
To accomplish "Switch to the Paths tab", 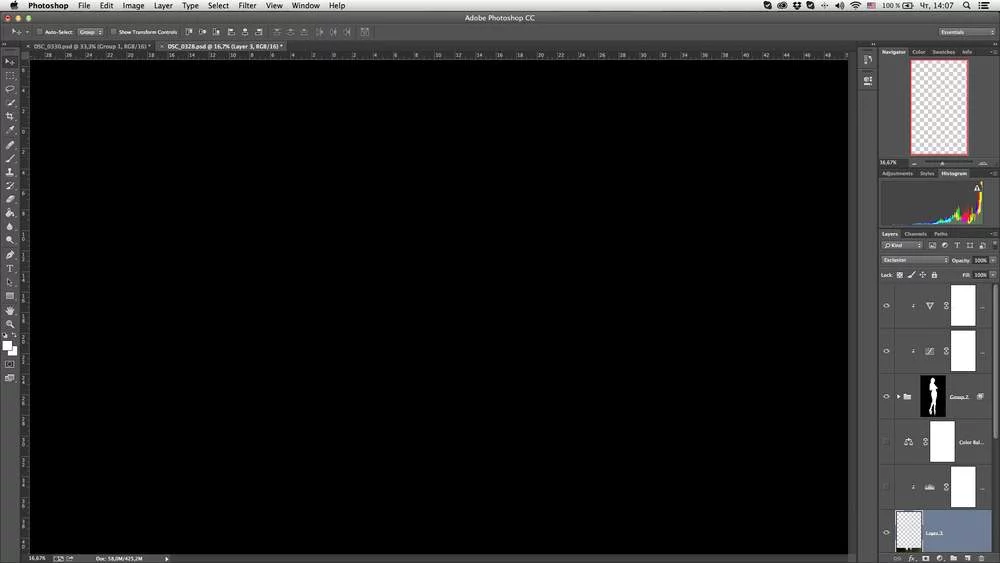I will click(941, 234).
